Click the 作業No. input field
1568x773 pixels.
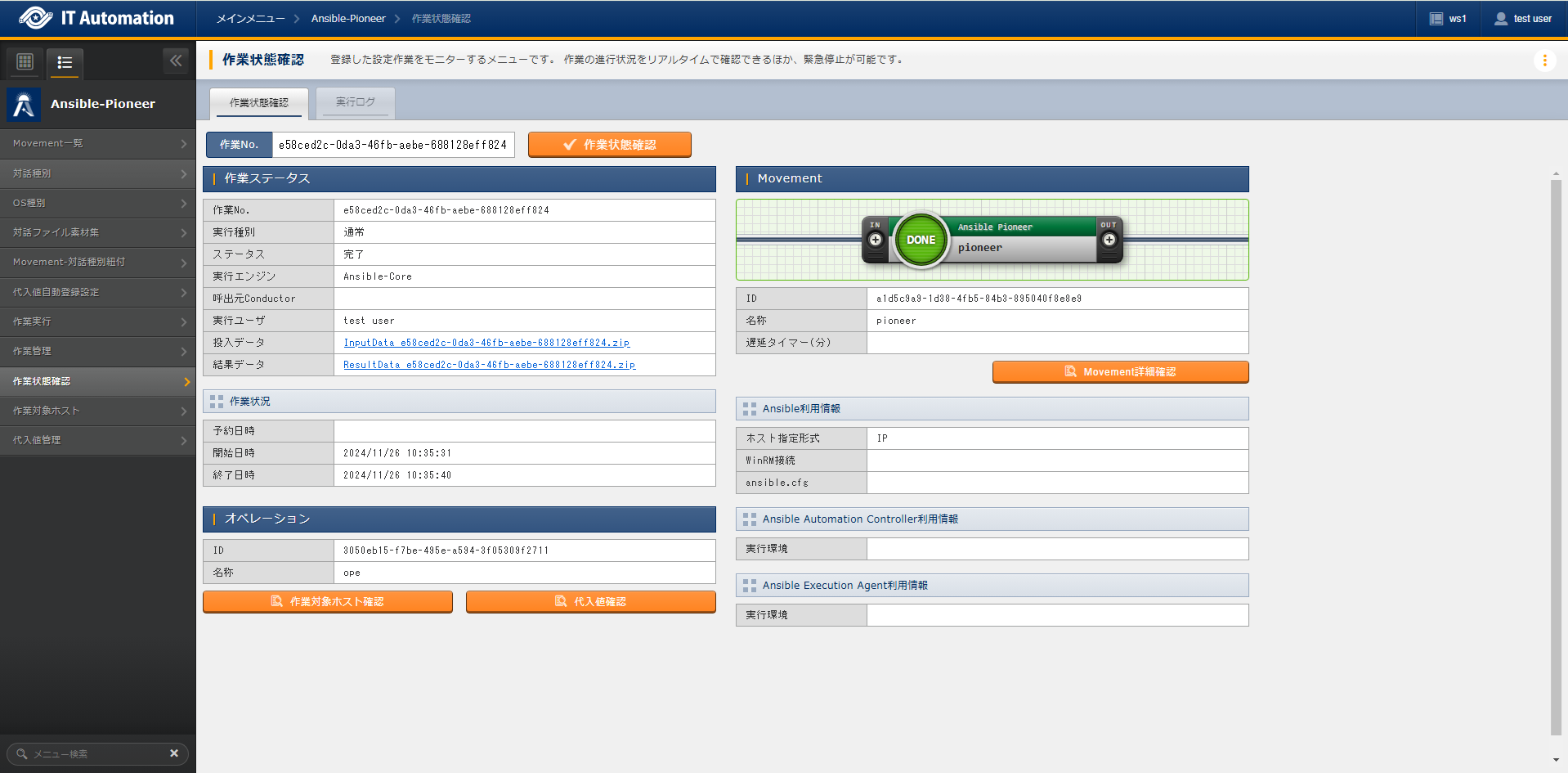tap(392, 145)
